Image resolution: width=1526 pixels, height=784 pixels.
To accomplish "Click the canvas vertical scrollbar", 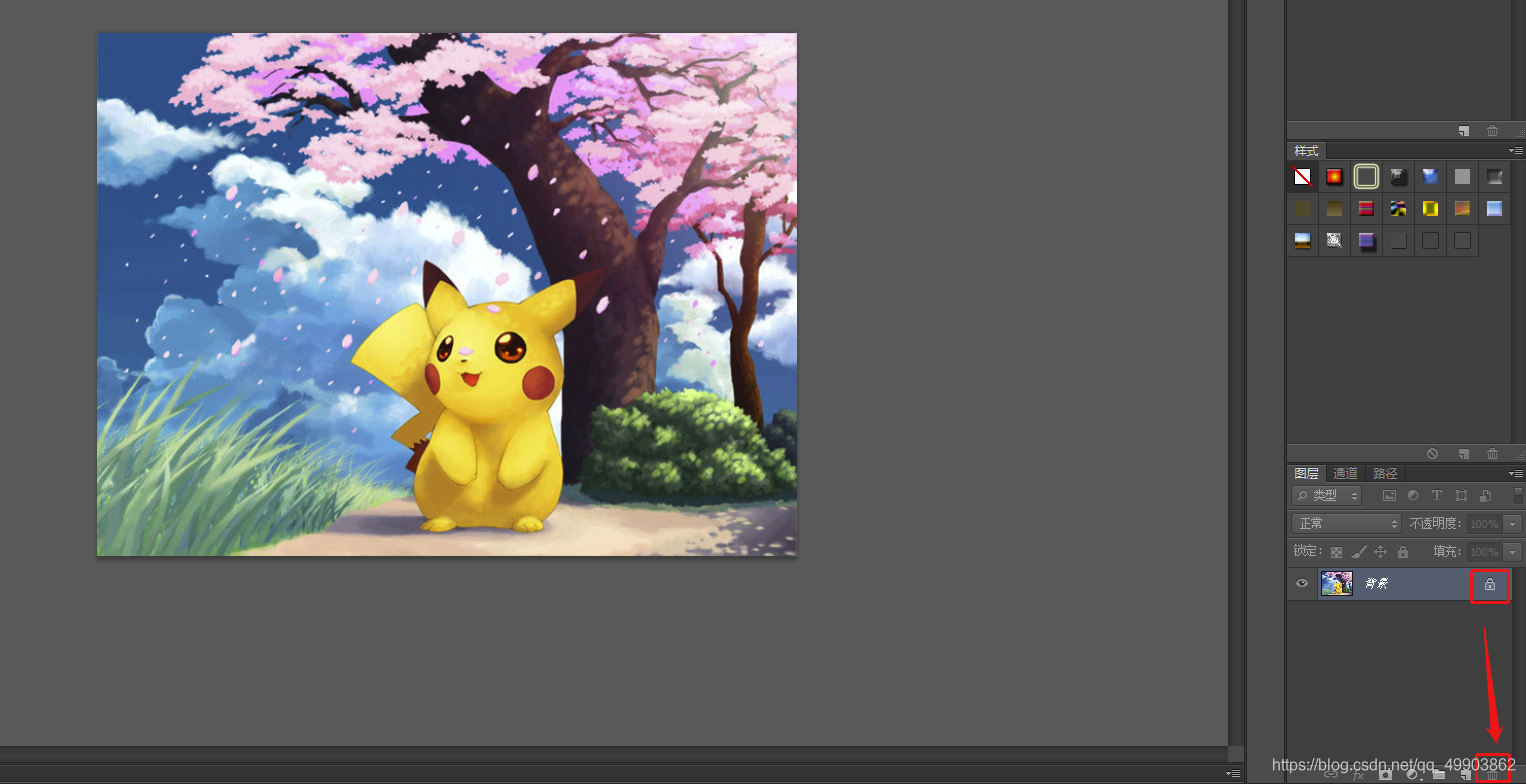I will [1236, 372].
